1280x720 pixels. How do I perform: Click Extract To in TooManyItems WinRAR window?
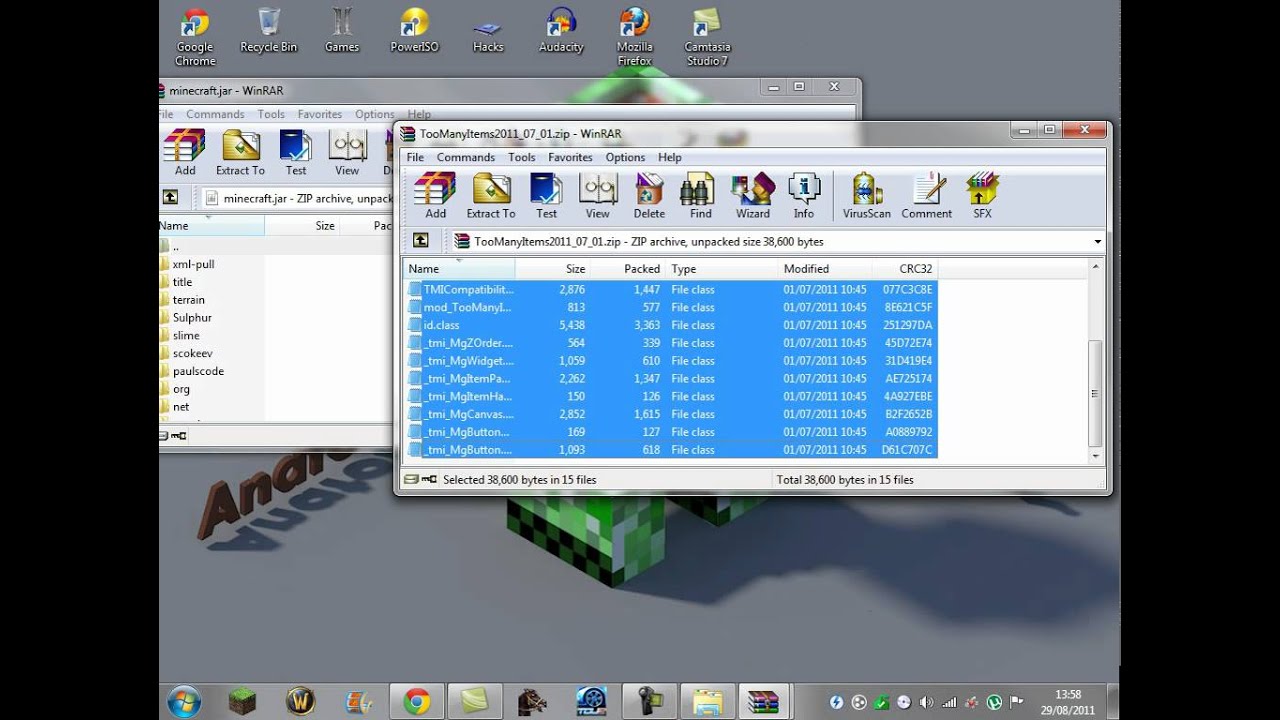tap(491, 195)
